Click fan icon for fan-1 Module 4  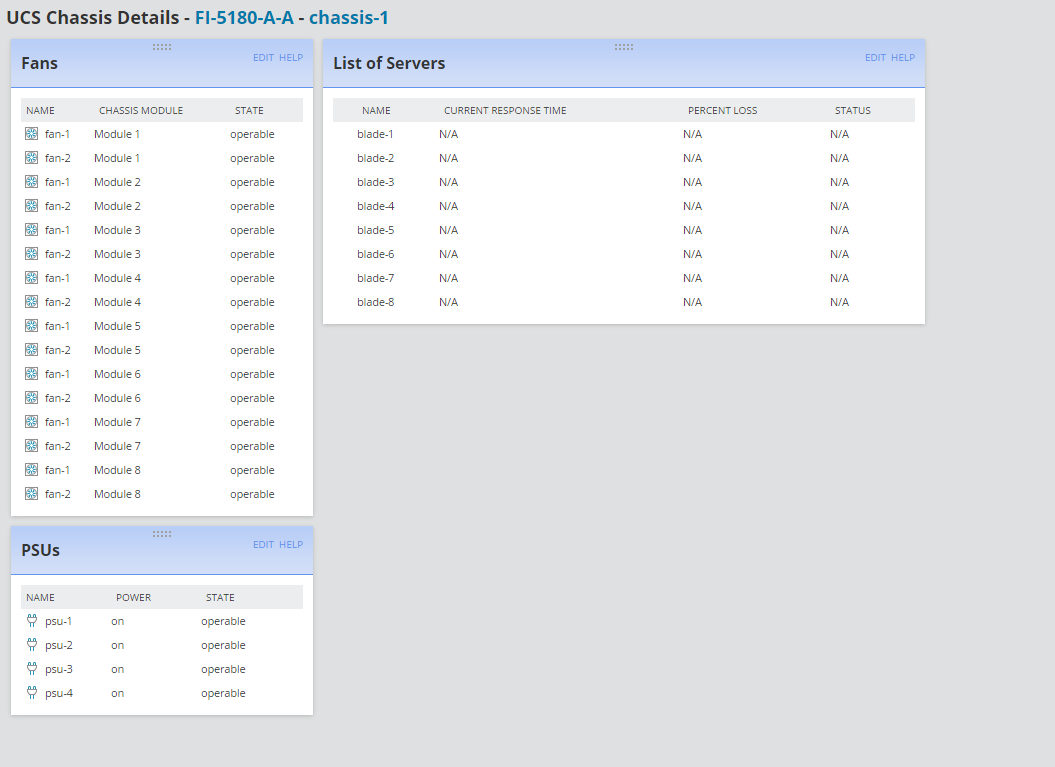coord(32,278)
